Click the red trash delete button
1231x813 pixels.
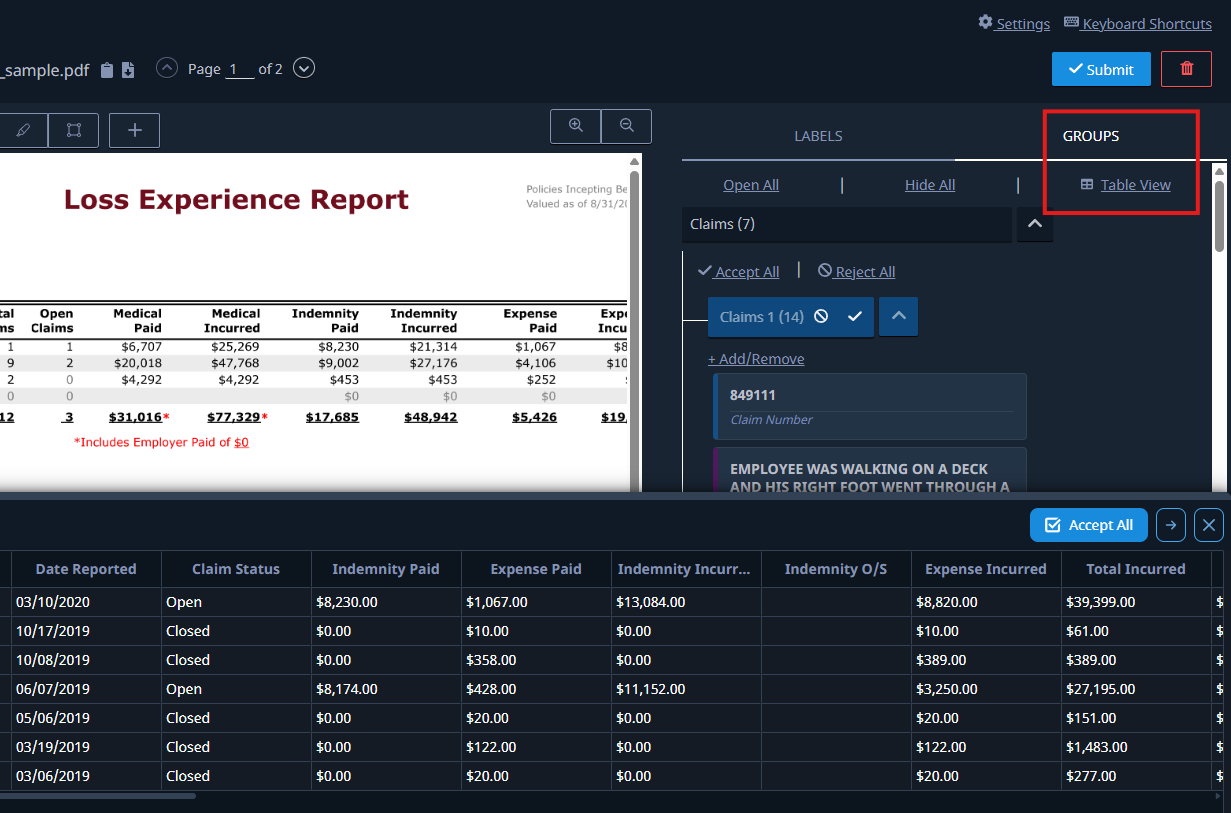click(1187, 69)
